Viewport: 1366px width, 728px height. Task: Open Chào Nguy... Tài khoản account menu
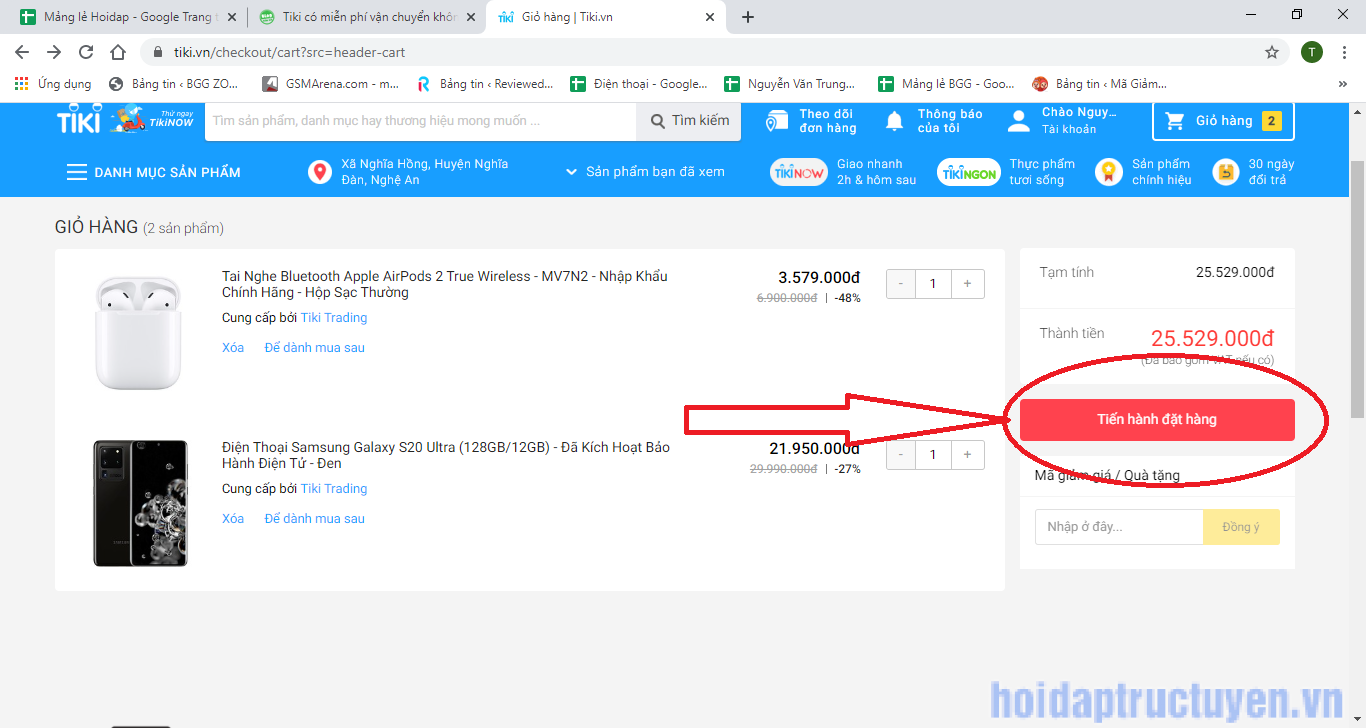(x=1061, y=121)
